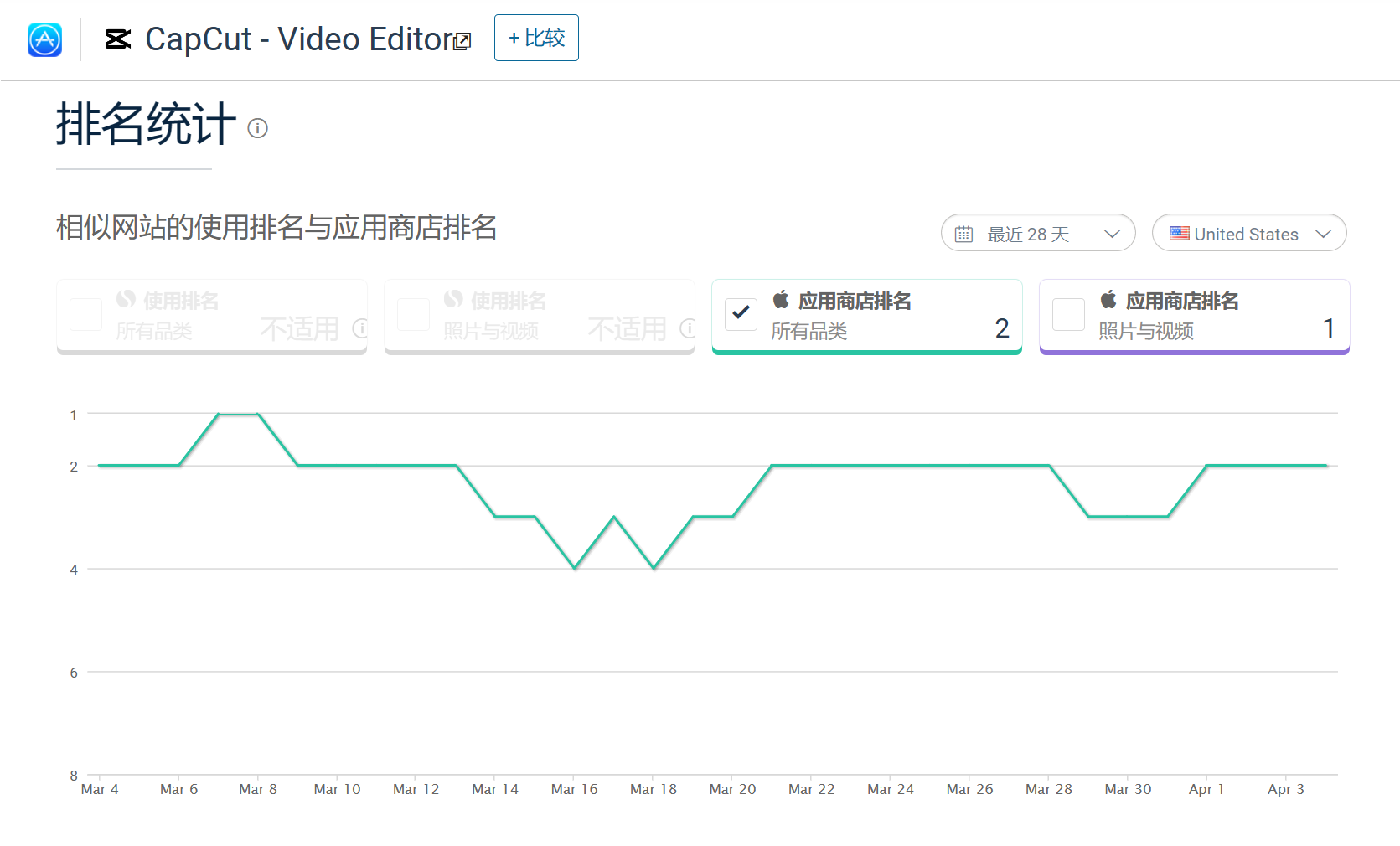This screenshot has height=846, width=1400.
Task: Click the App Store icon in header
Action: 44,39
